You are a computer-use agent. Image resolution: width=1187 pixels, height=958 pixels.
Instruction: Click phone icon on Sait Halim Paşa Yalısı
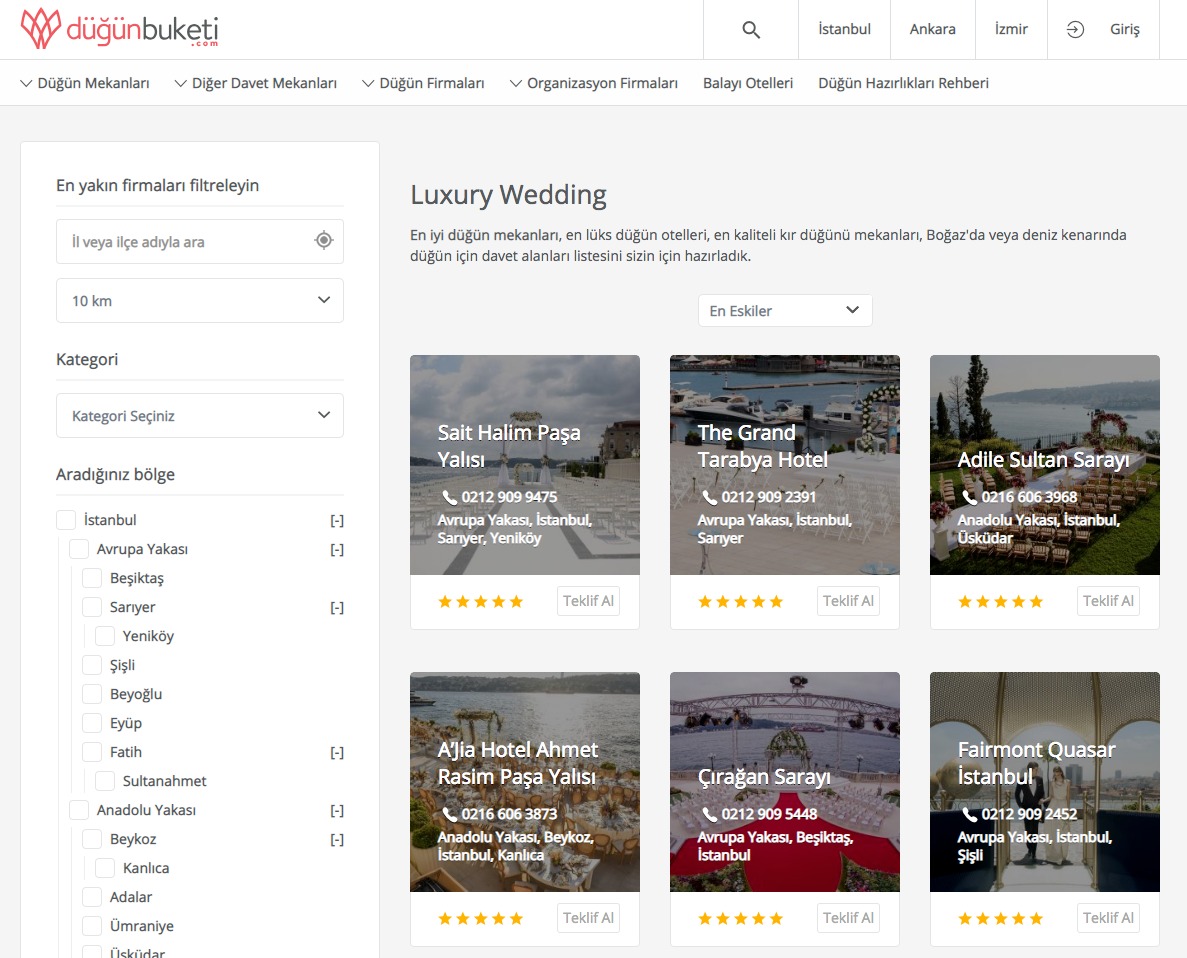point(450,497)
